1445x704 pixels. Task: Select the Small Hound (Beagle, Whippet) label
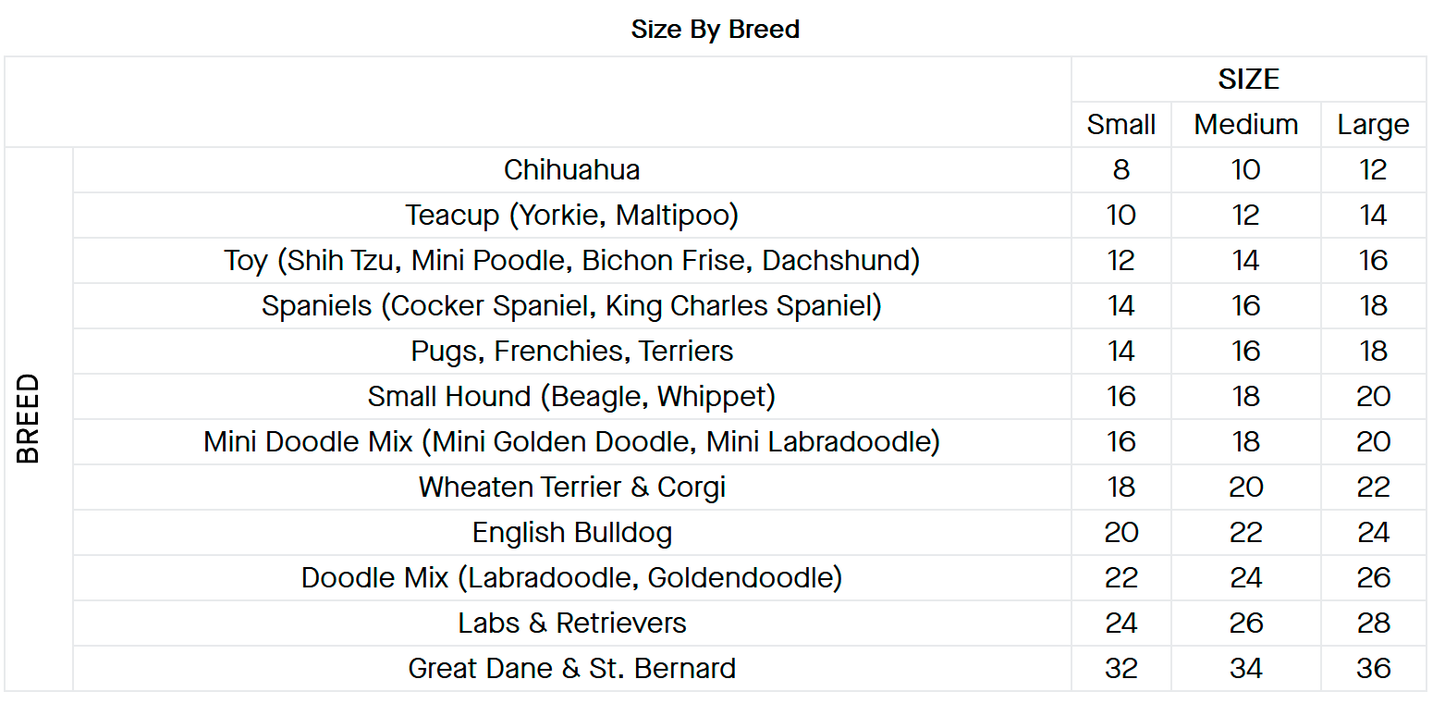click(572, 397)
